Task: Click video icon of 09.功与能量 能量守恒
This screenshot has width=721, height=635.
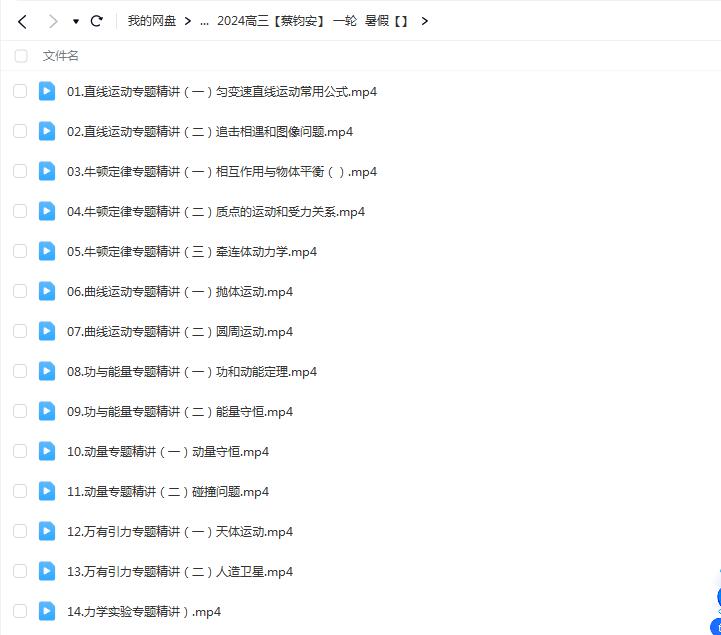Action: [47, 411]
